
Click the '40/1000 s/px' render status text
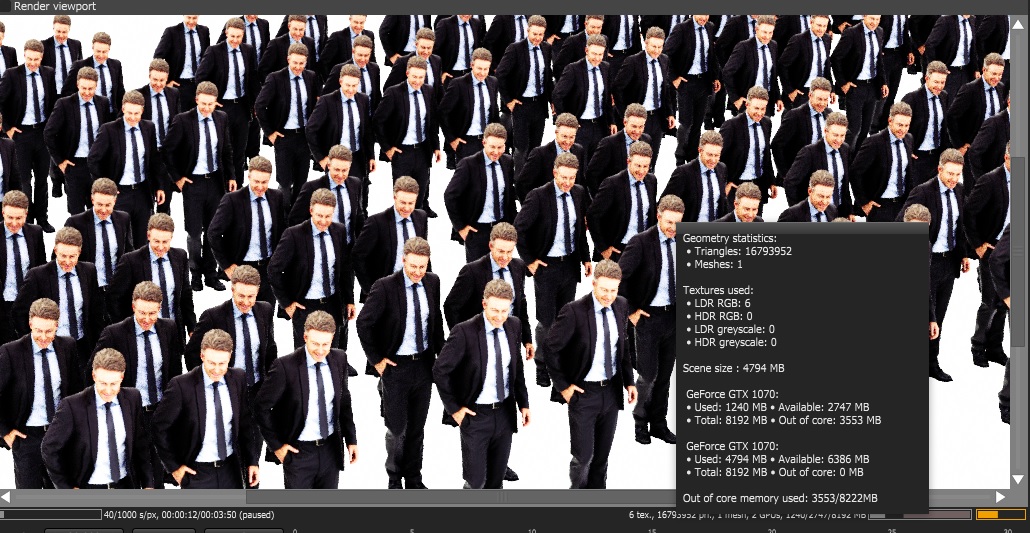[x=189, y=515]
